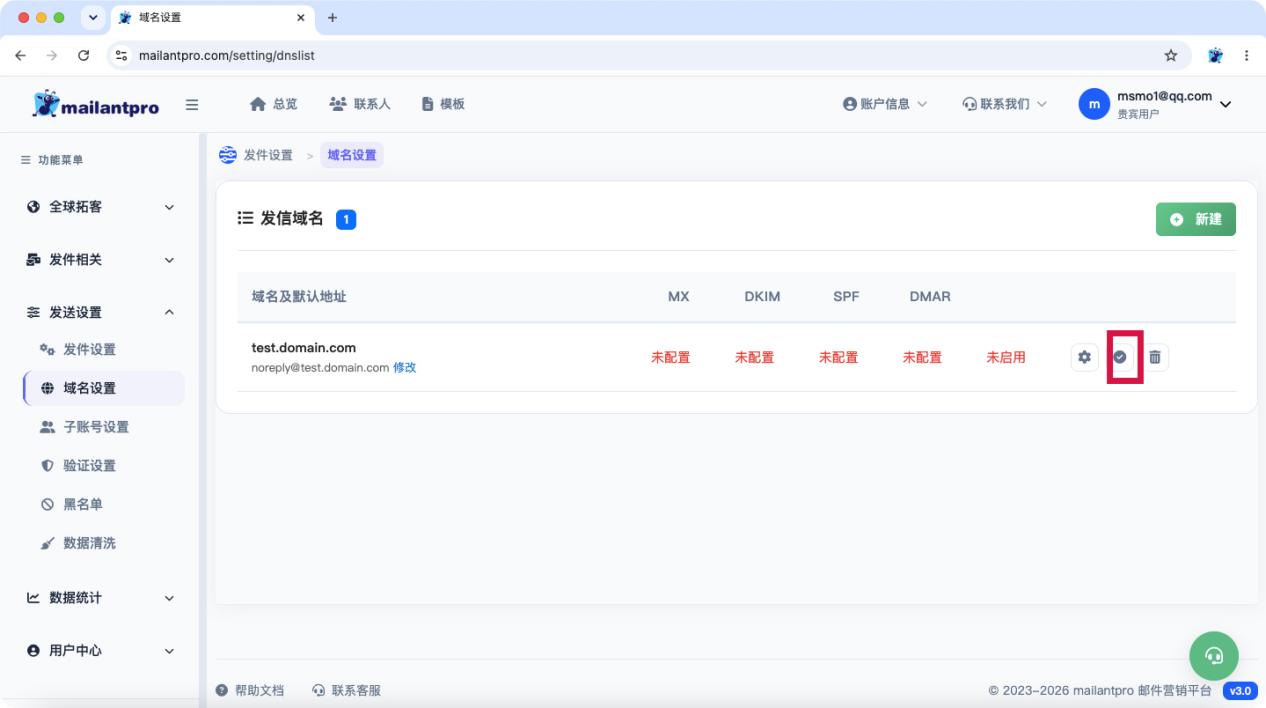The width and height of the screenshot is (1266, 708).
Task: Click SPF status 未配置
Action: click(838, 357)
